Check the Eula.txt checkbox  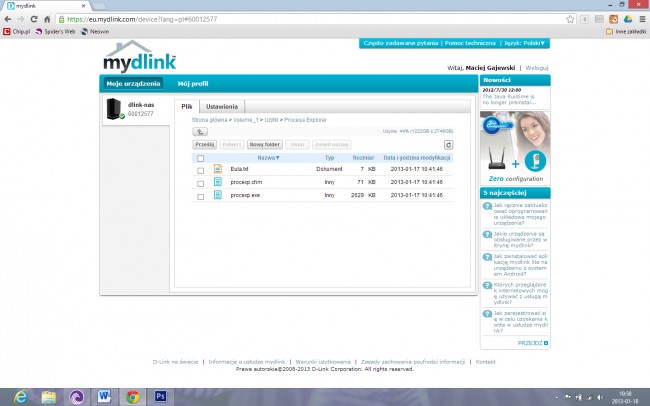201,170
